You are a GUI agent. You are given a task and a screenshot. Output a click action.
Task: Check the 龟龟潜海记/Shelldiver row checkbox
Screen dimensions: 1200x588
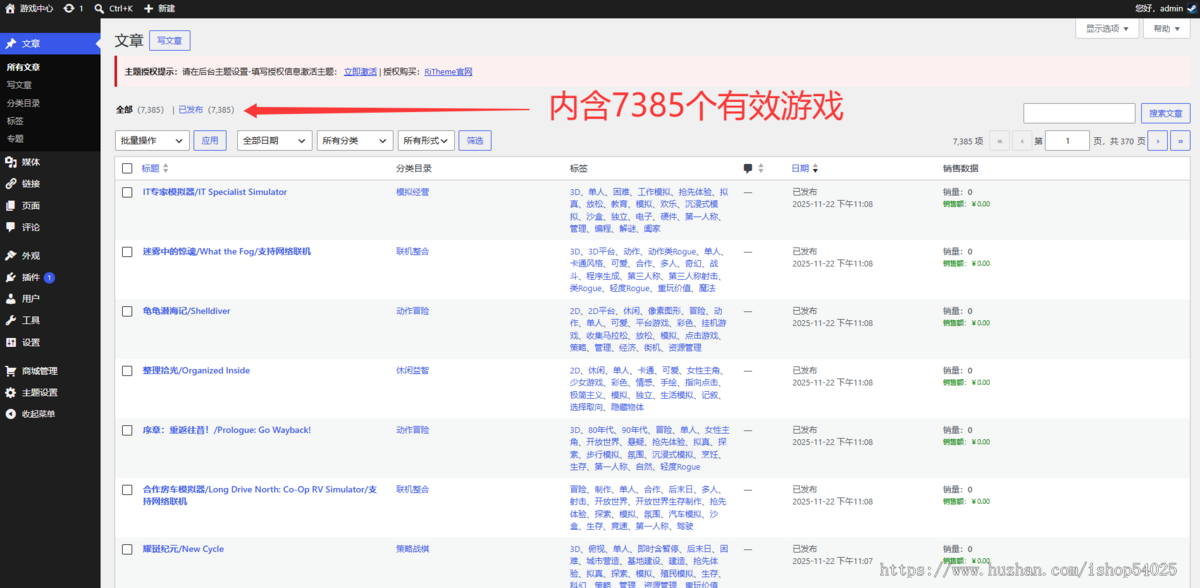click(127, 311)
